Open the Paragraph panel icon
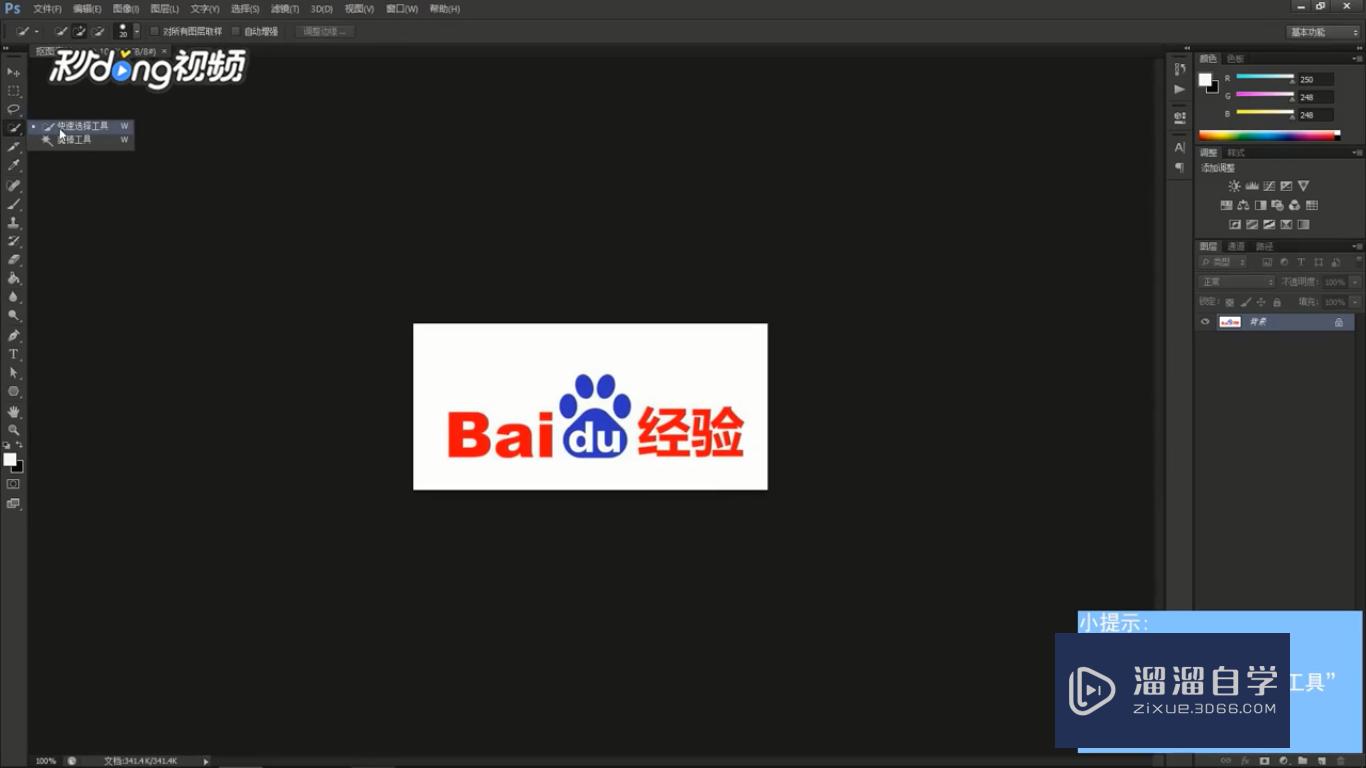The width and height of the screenshot is (1366, 768). pos(1180,167)
